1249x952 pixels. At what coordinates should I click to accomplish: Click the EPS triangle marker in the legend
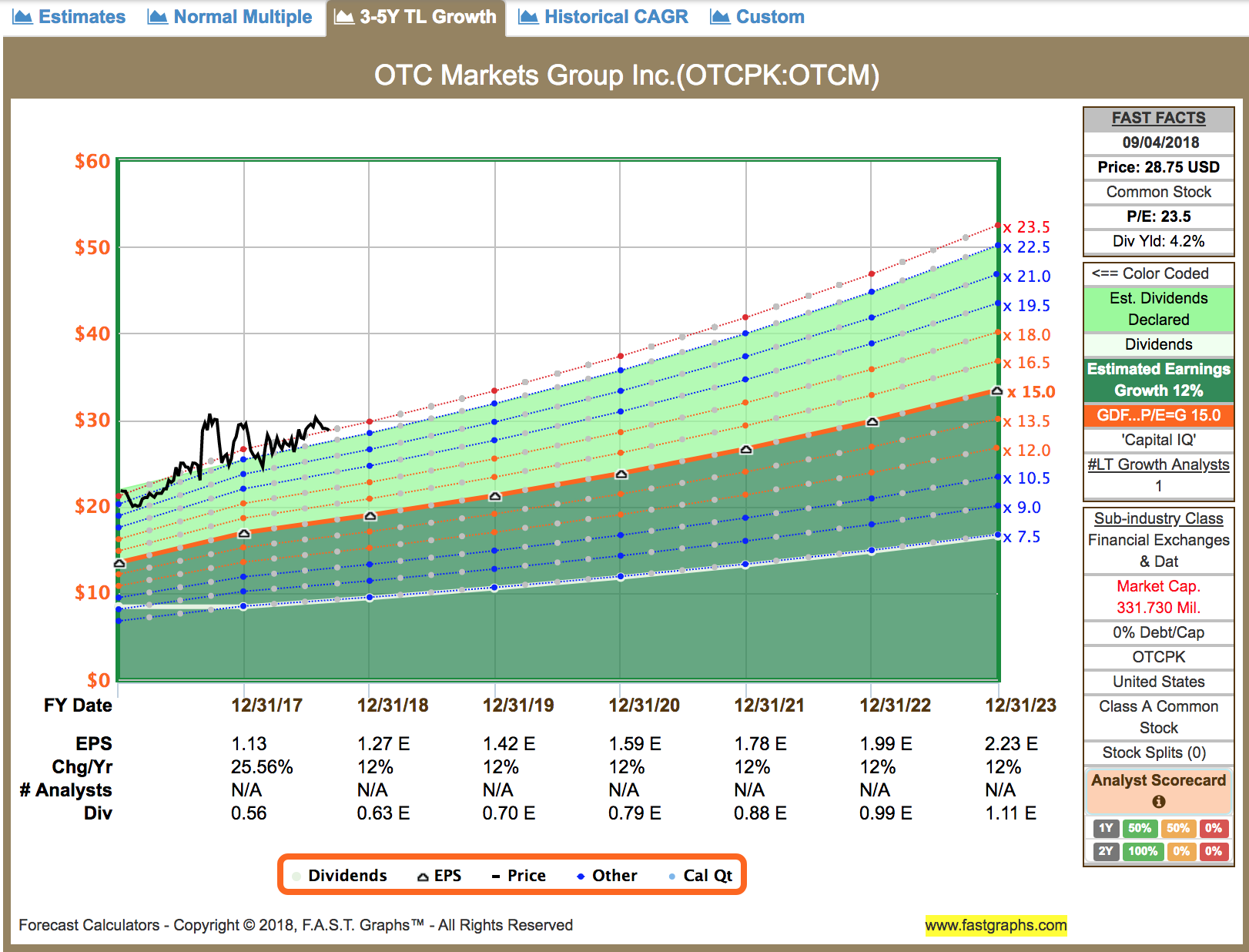(x=422, y=875)
